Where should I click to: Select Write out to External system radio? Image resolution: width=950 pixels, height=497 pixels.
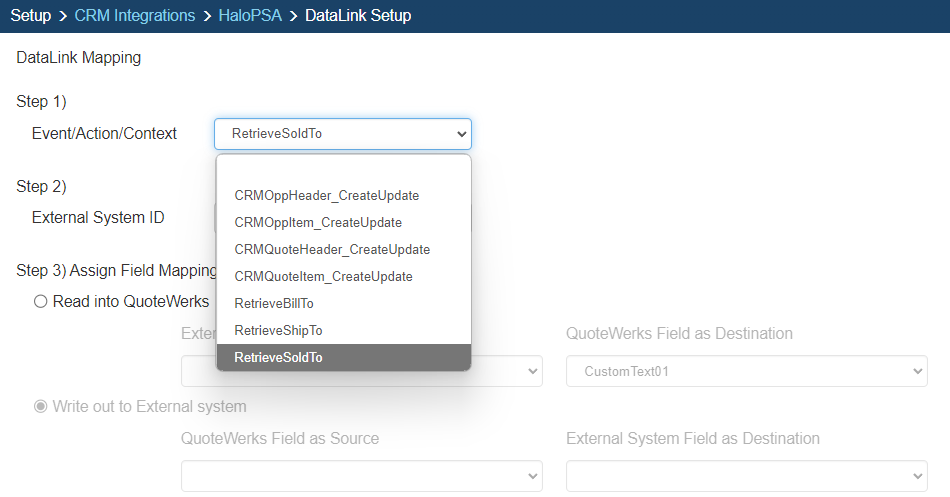click(x=41, y=406)
